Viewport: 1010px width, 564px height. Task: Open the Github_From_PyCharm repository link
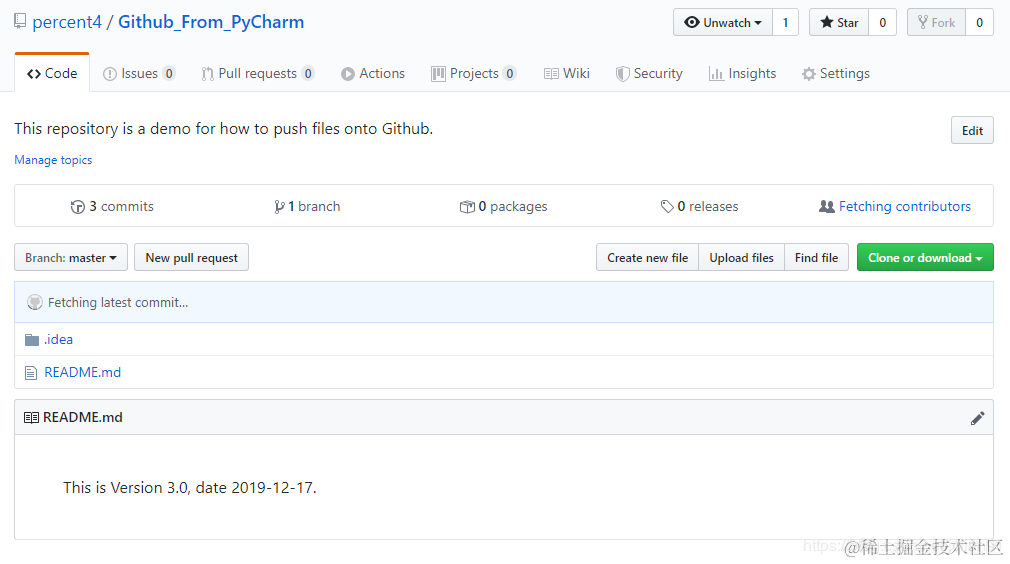211,22
